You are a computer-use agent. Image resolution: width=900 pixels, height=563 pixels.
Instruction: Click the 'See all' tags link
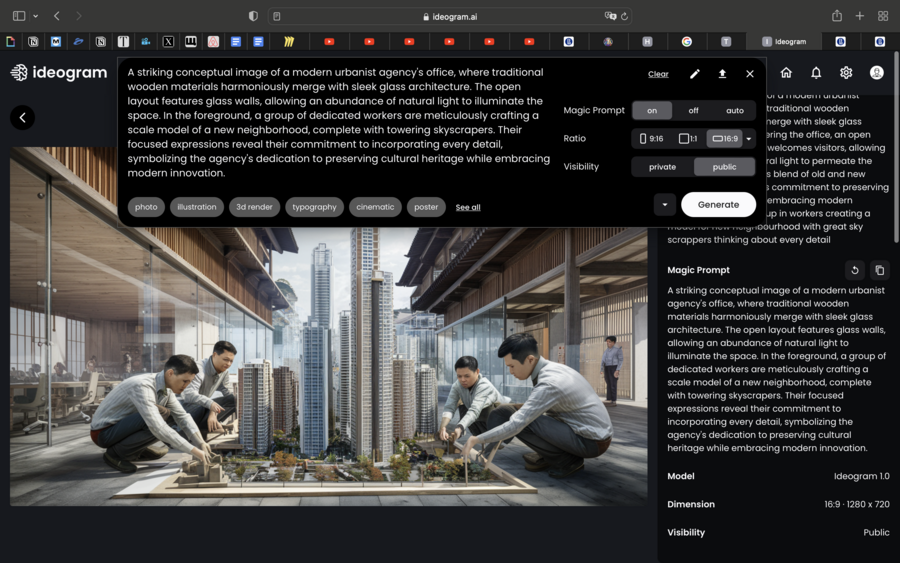coord(468,207)
